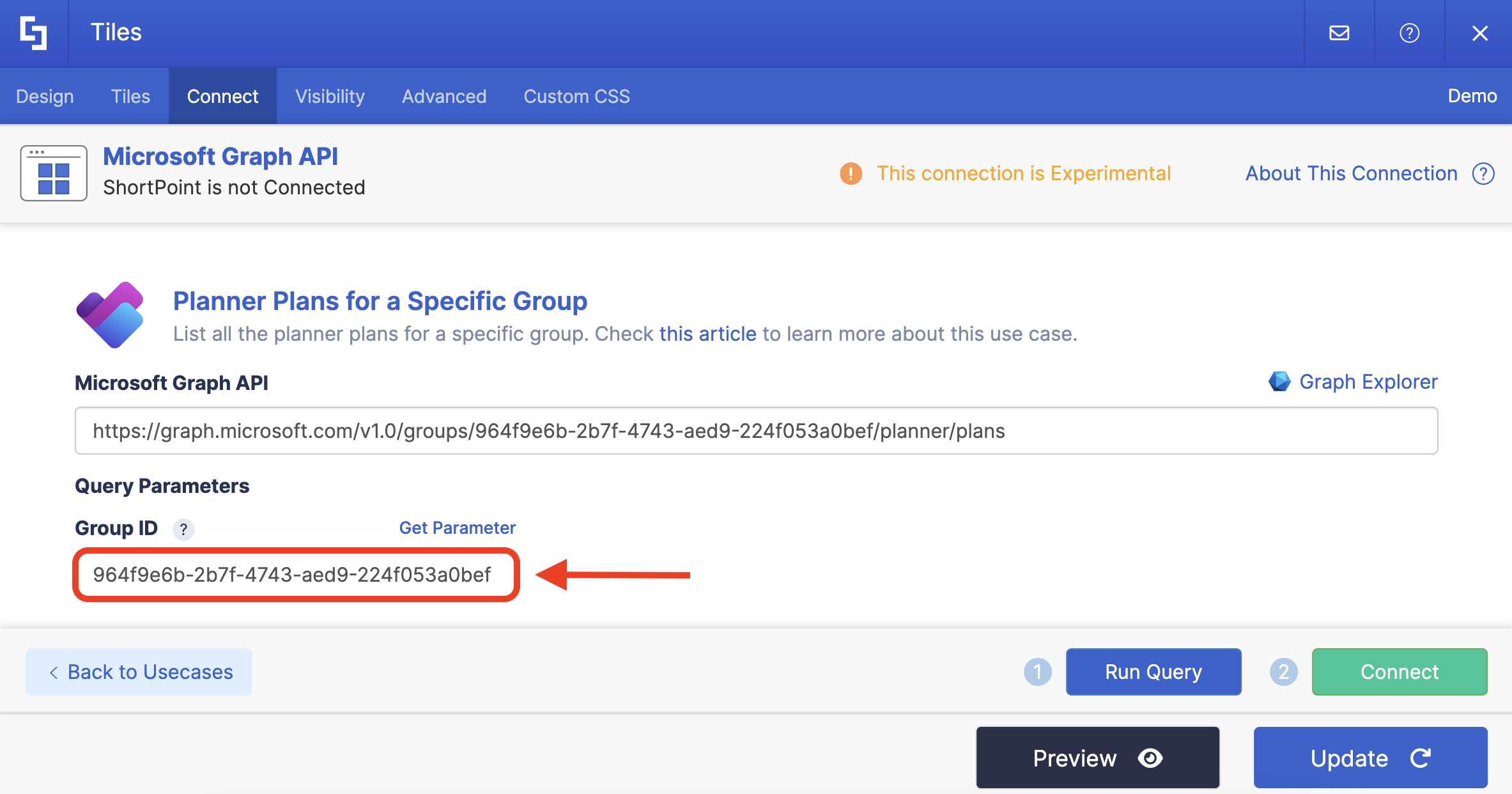The width and height of the screenshot is (1512, 794).
Task: Open the email/contact icon in the top bar
Action: coord(1339,33)
